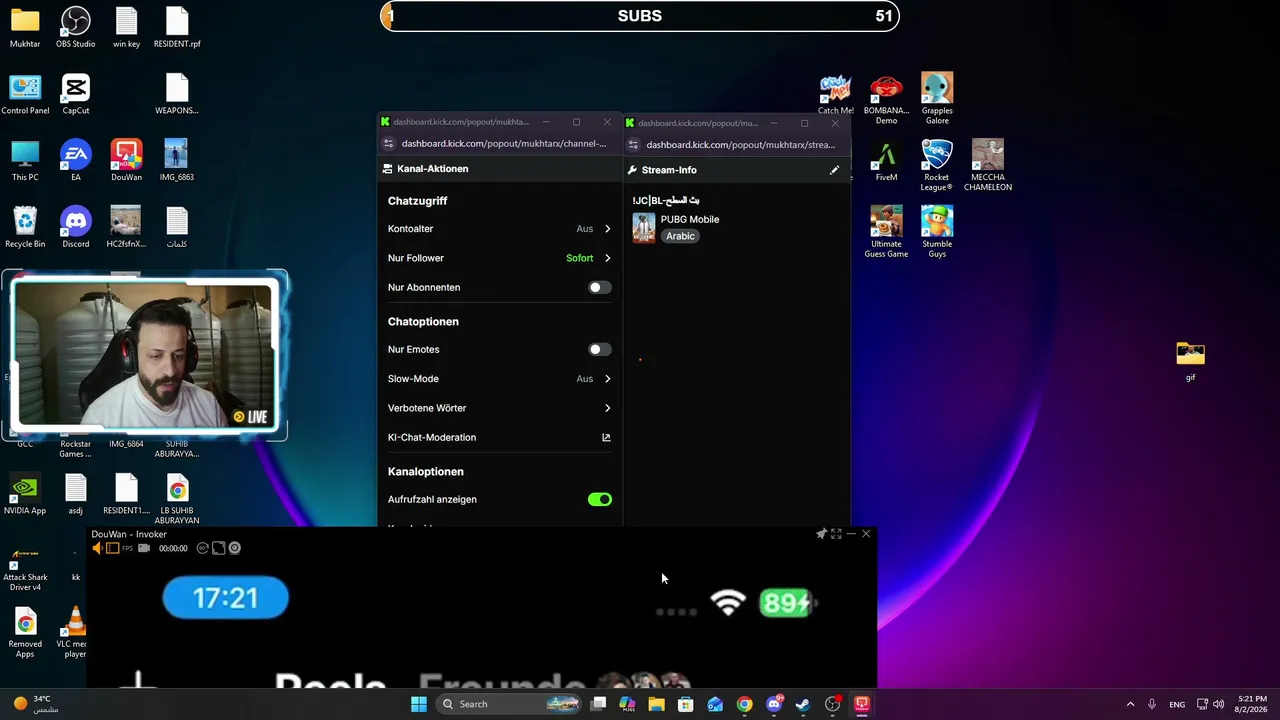Viewport: 1280px width, 720px height.
Task: Take a DouWan screenshot with crop icon
Action: click(219, 548)
